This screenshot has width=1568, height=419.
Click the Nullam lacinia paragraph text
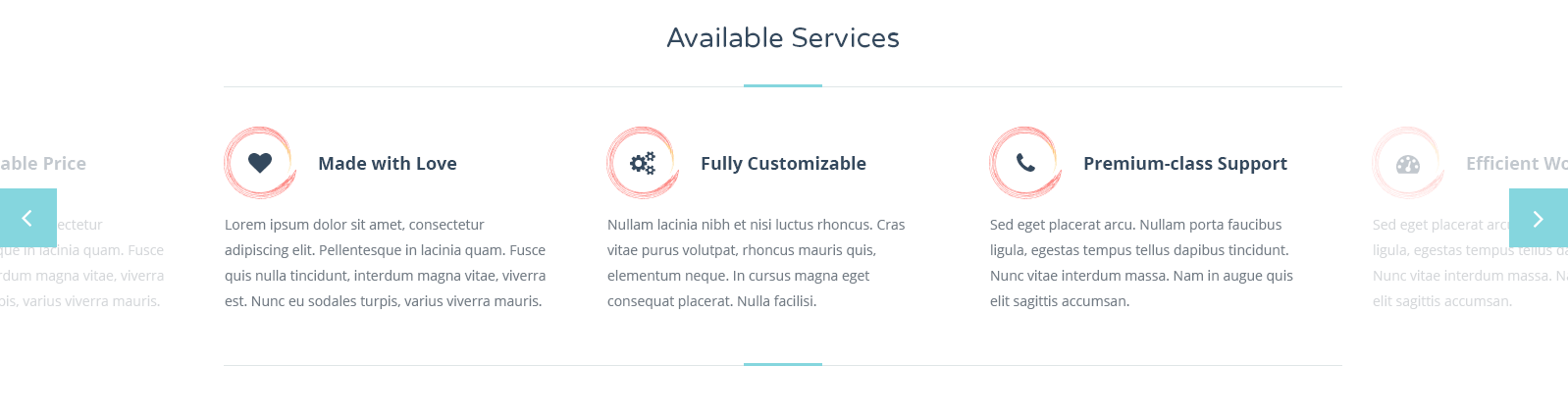point(757,263)
